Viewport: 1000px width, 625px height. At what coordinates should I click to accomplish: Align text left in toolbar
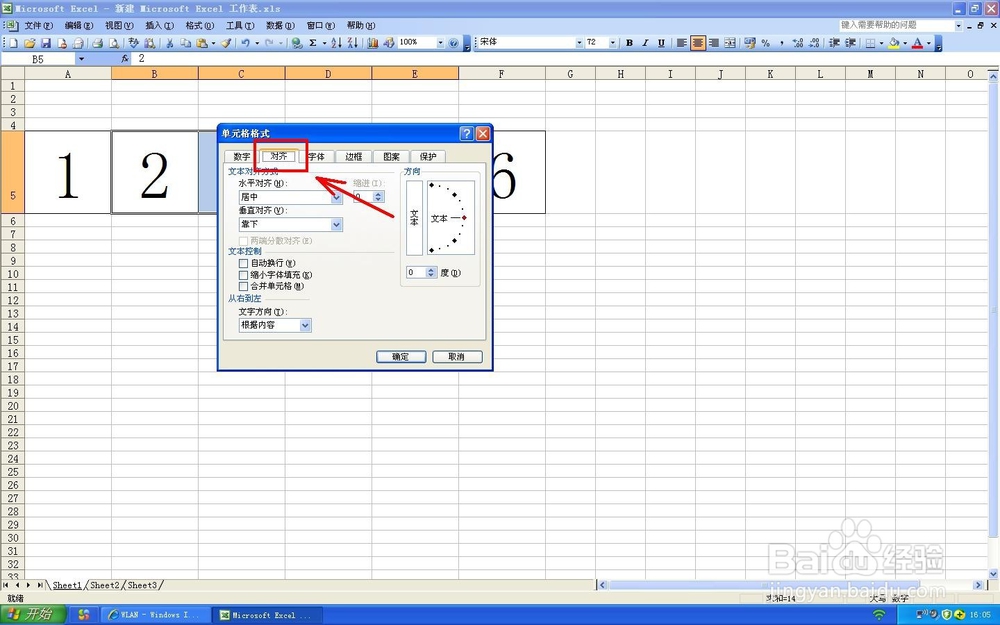[682, 43]
